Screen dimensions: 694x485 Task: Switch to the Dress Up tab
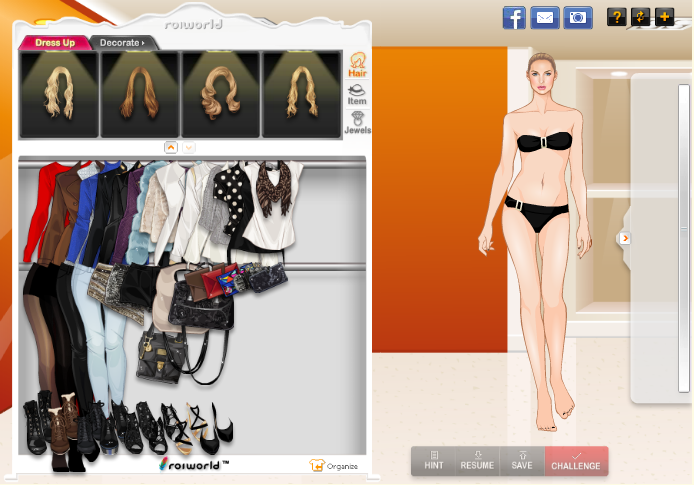click(x=54, y=43)
